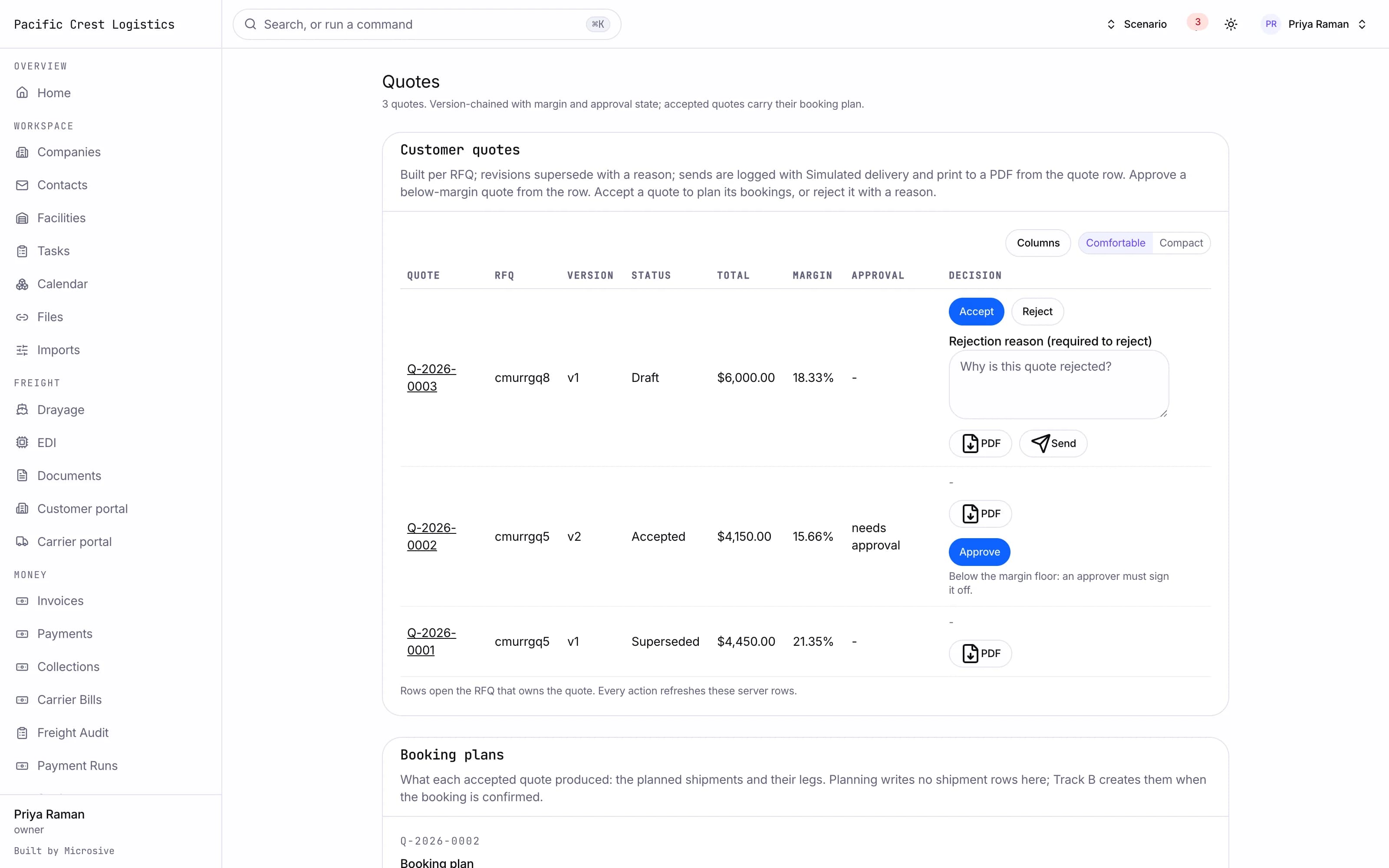The height and width of the screenshot is (868, 1389).
Task: Click the Superseded status cell
Action: (665, 642)
